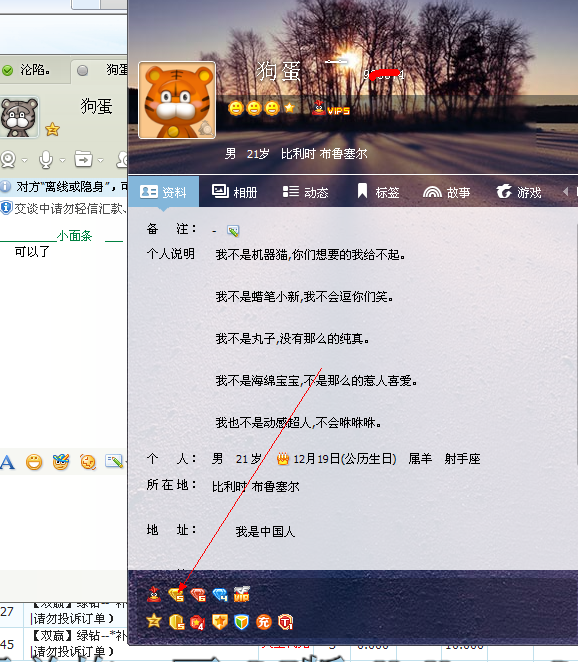Screen dimensions: 578x662
Task: Click the 对方"离线或隐身" notice bar
Action: tap(63, 186)
